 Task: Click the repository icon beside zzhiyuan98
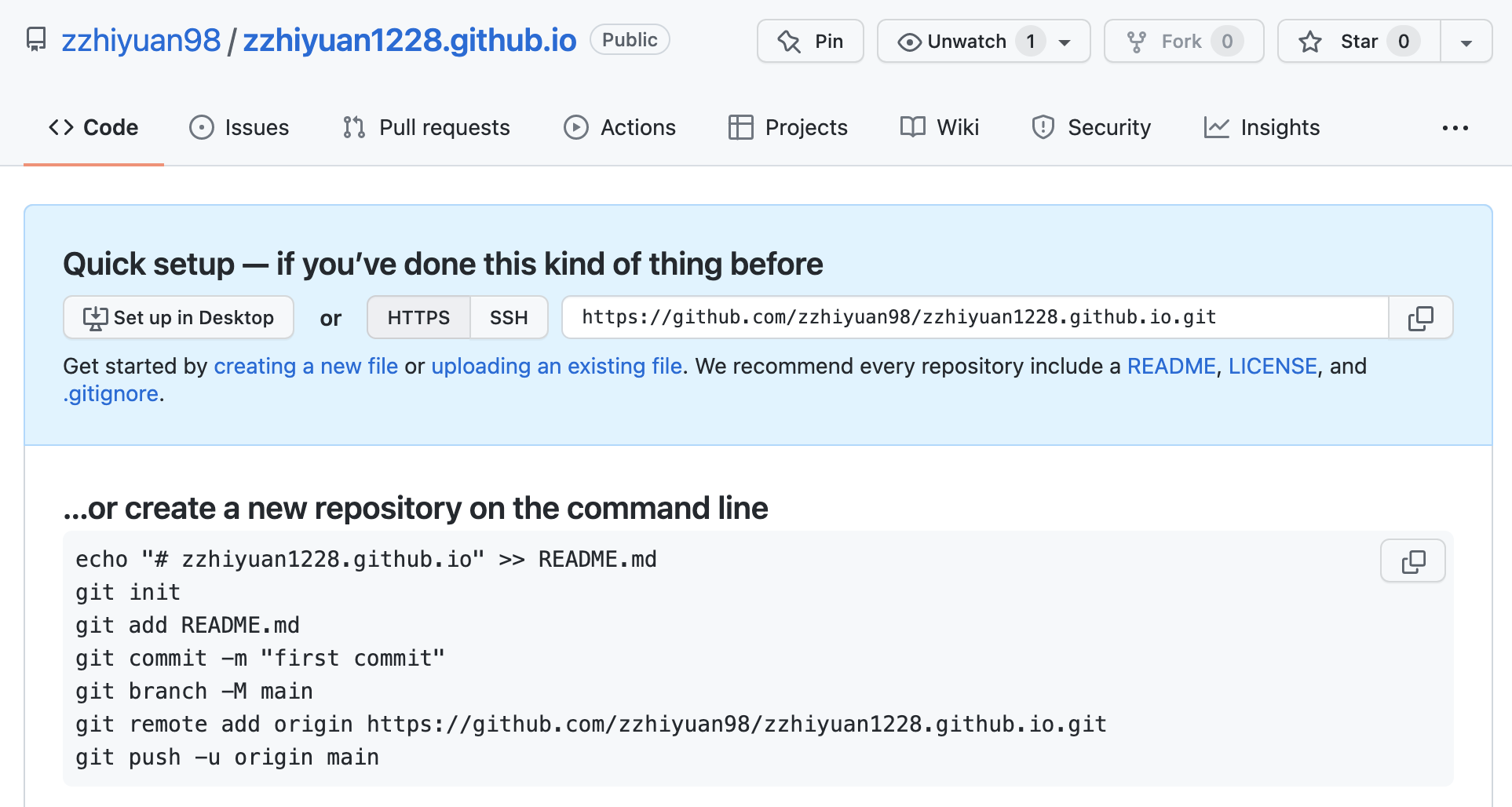36,39
